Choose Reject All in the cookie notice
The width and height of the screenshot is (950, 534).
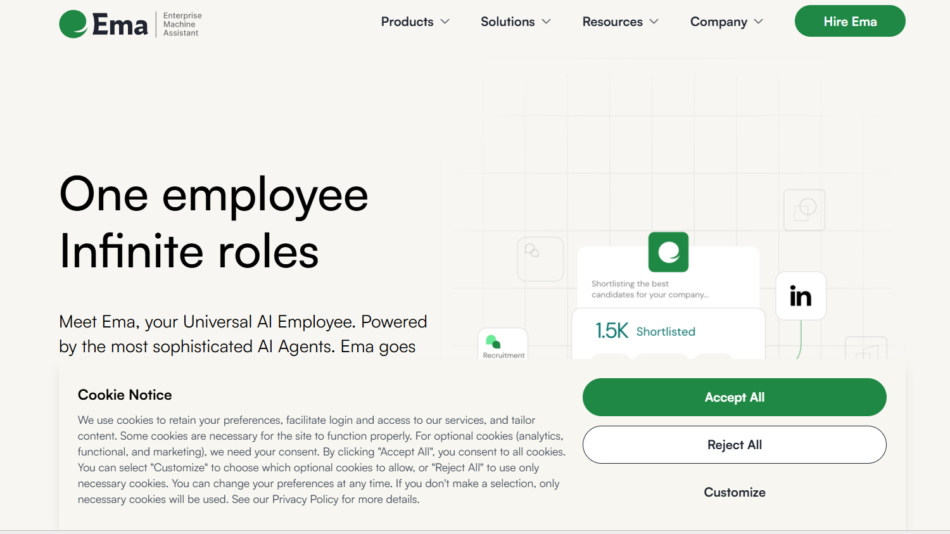click(734, 445)
